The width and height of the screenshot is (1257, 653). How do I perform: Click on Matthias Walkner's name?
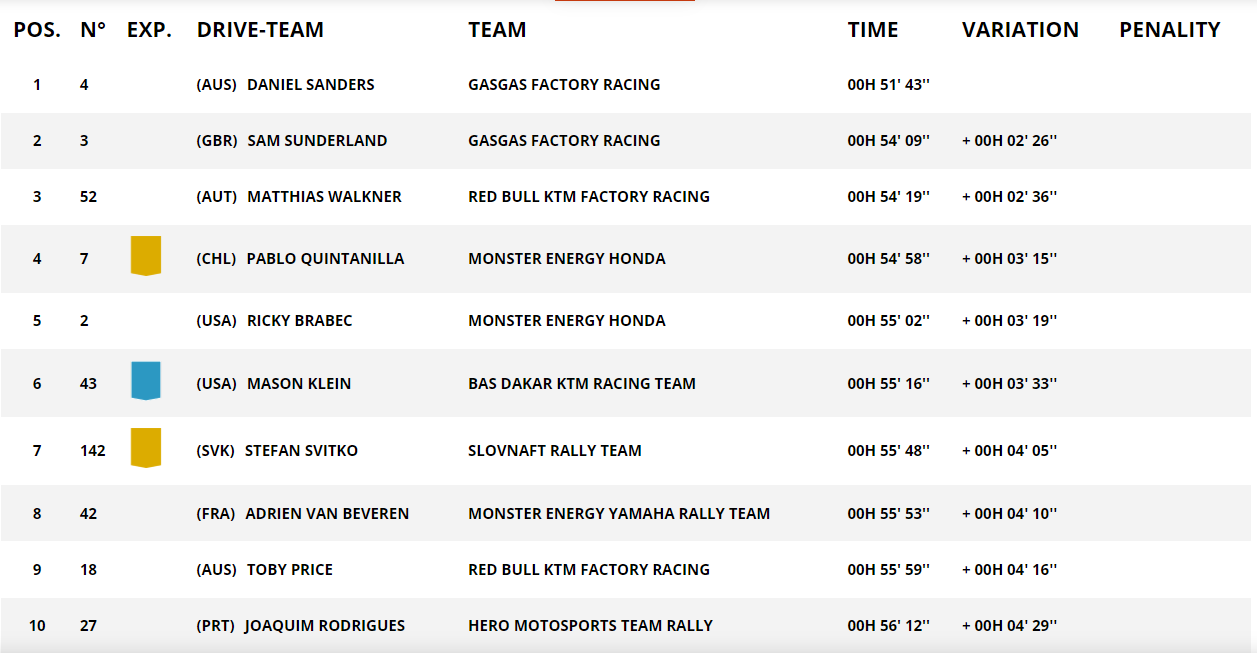point(324,197)
